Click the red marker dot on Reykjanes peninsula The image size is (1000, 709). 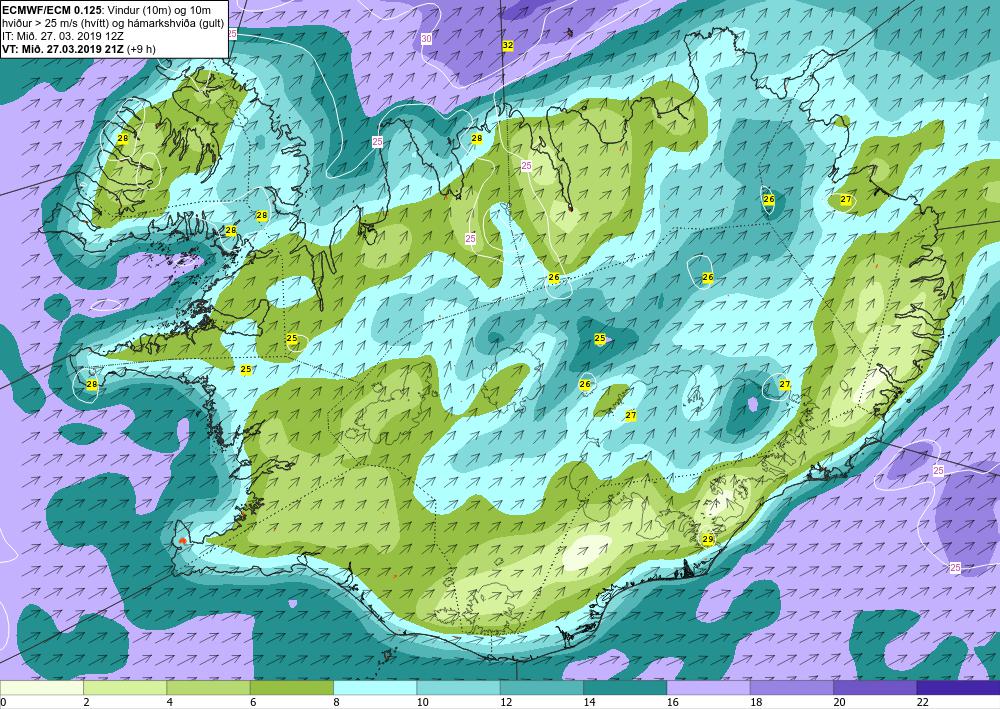click(x=182, y=541)
